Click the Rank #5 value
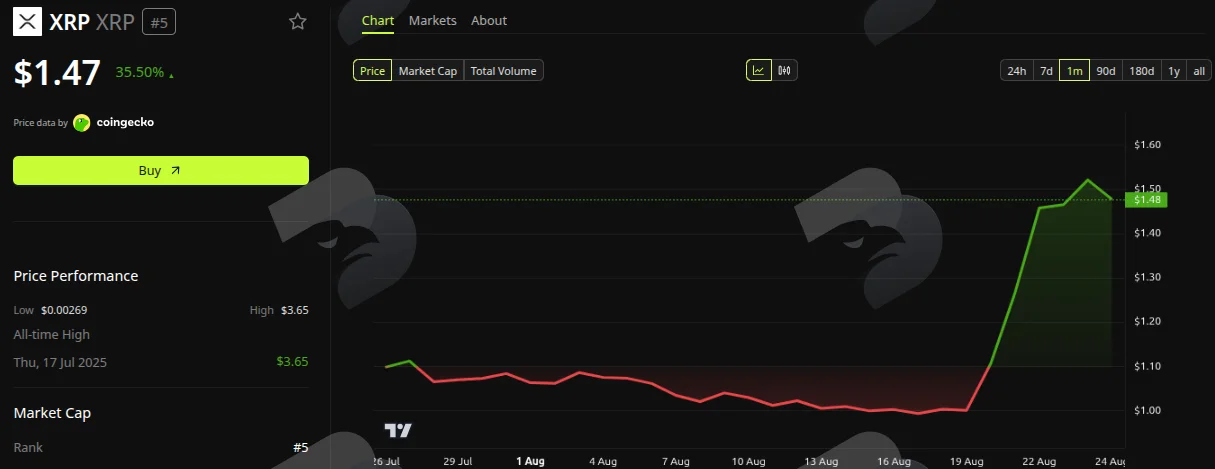 (300, 448)
